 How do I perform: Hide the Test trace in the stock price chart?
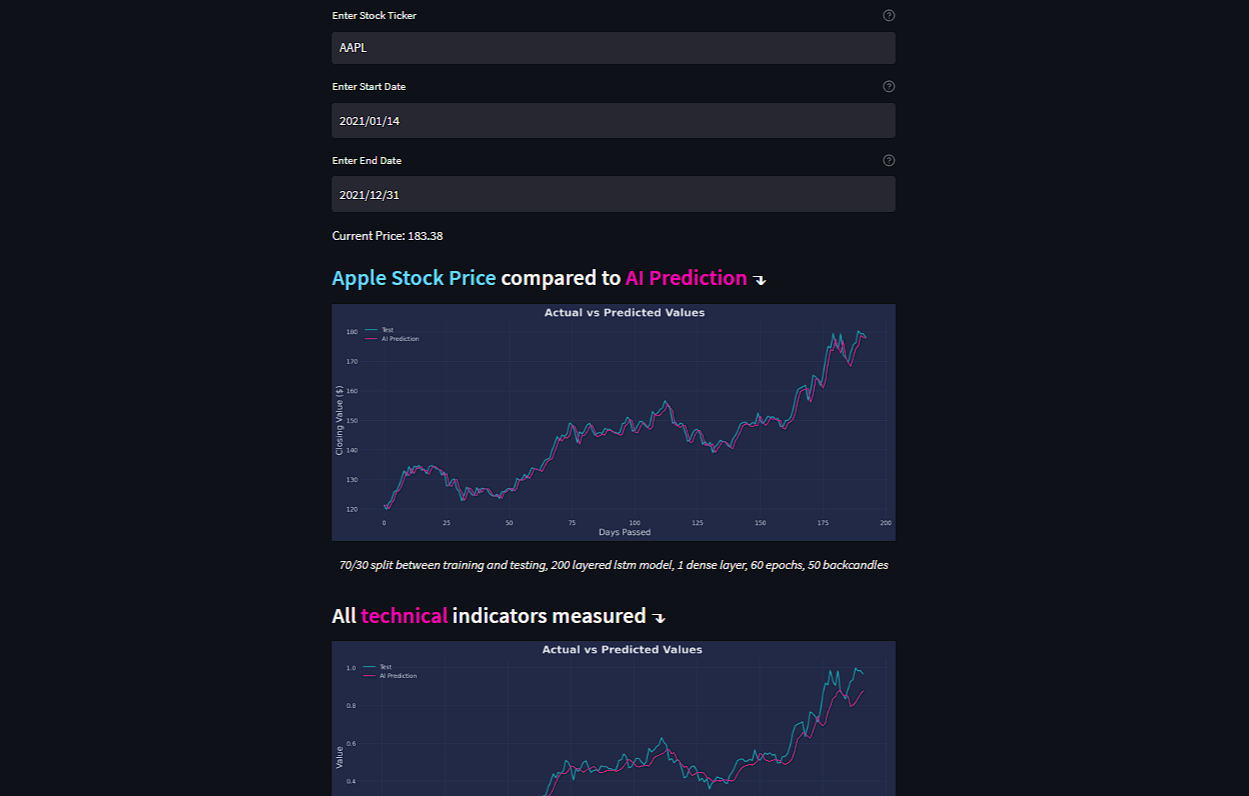pyautogui.click(x=383, y=329)
